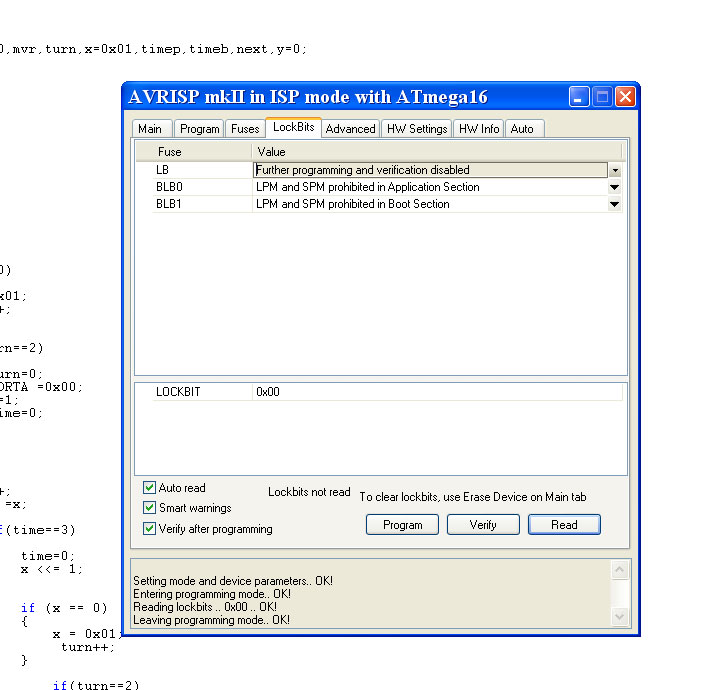Image resolution: width=723 pixels, height=690 pixels.
Task: Click LB value field 'Further programming and verification disabled'
Action: (430, 170)
